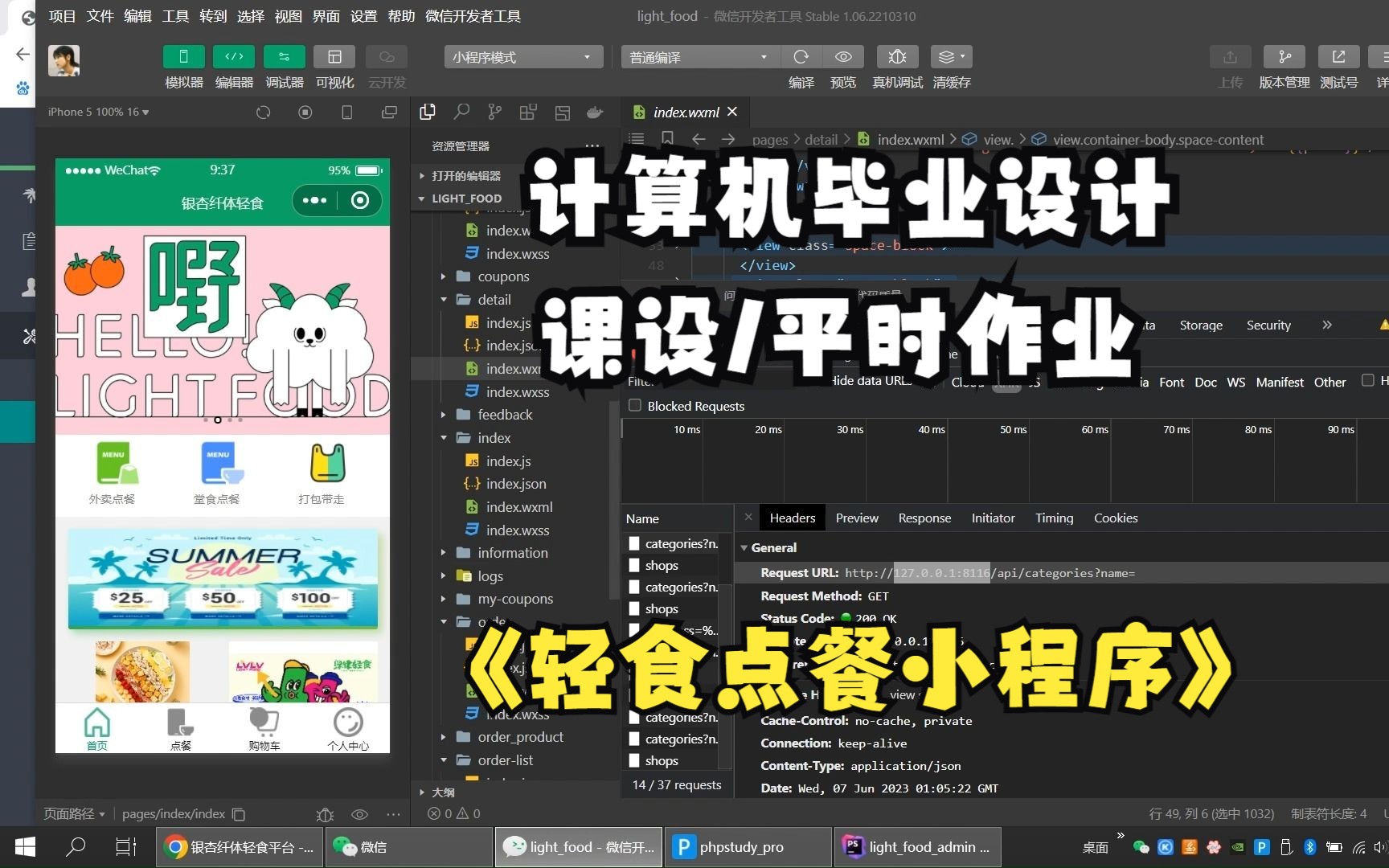Expand the coupons folder

pyautogui.click(x=444, y=276)
